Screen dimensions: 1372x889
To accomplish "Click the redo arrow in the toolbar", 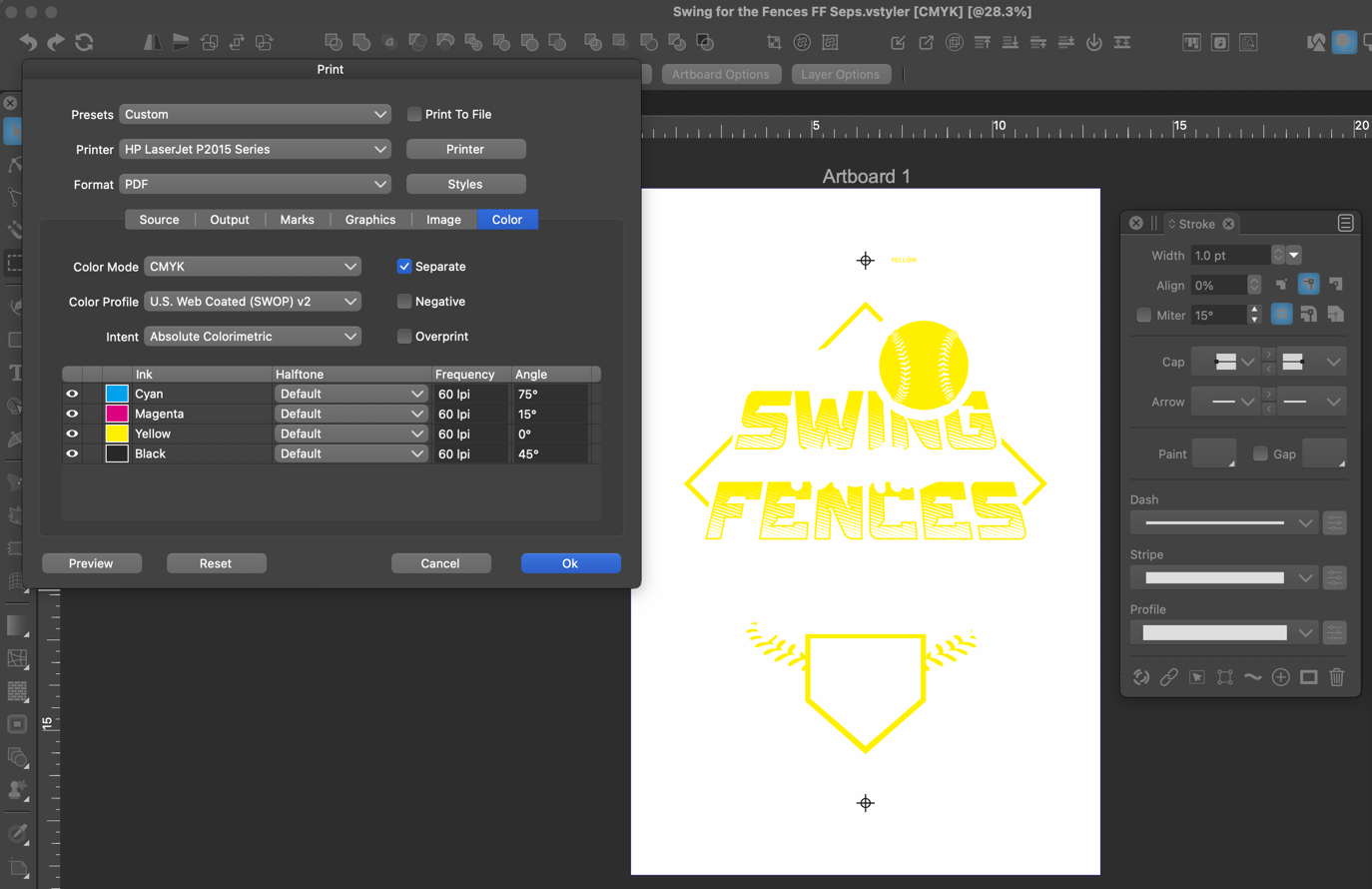I will [56, 42].
